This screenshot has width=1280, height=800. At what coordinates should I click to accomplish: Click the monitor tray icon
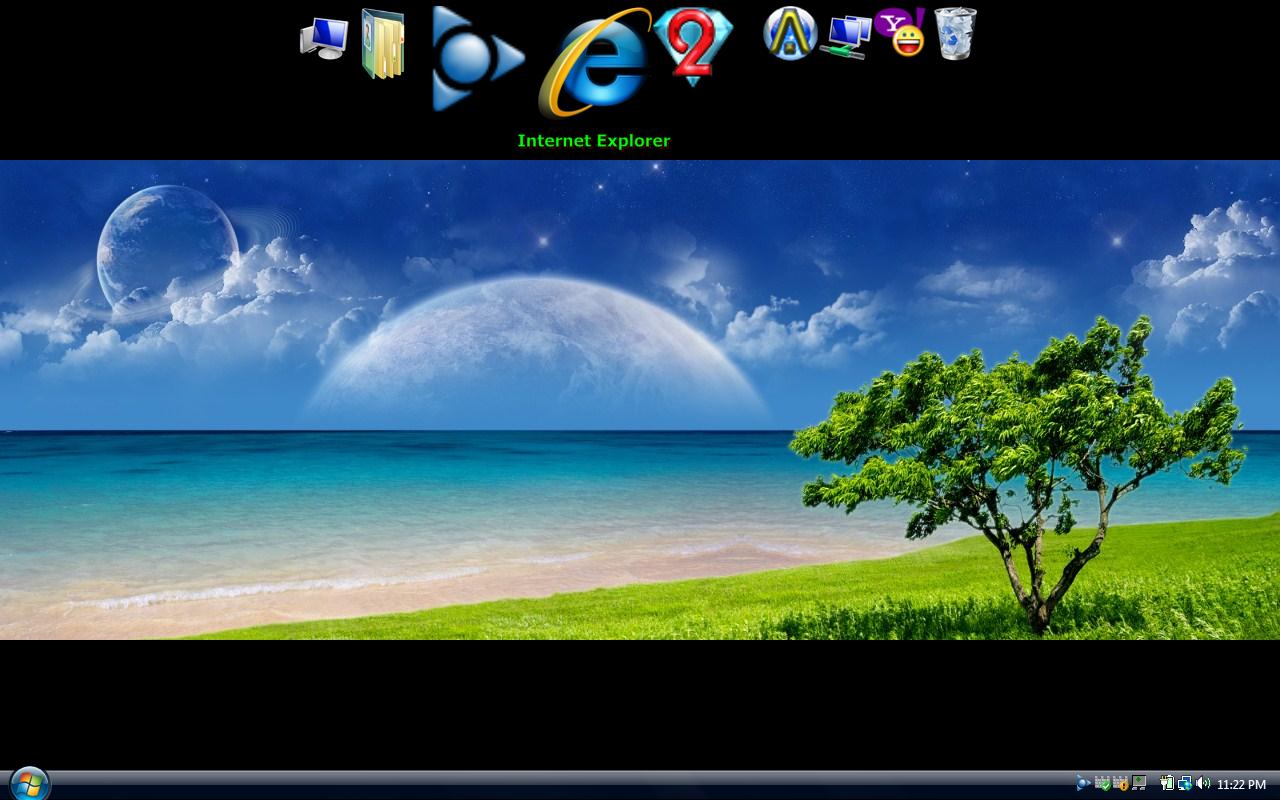pos(1139,783)
